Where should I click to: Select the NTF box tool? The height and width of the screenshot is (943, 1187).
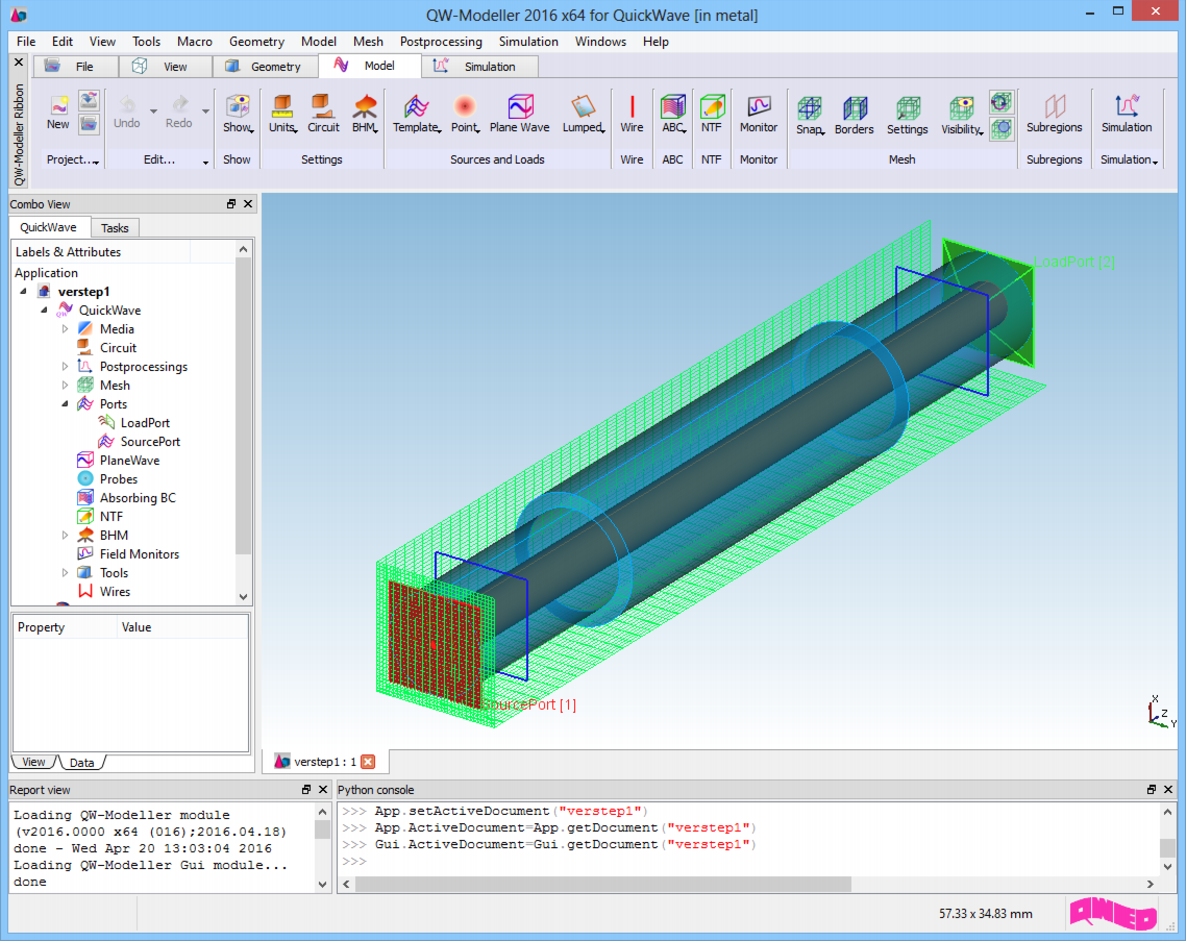click(711, 114)
